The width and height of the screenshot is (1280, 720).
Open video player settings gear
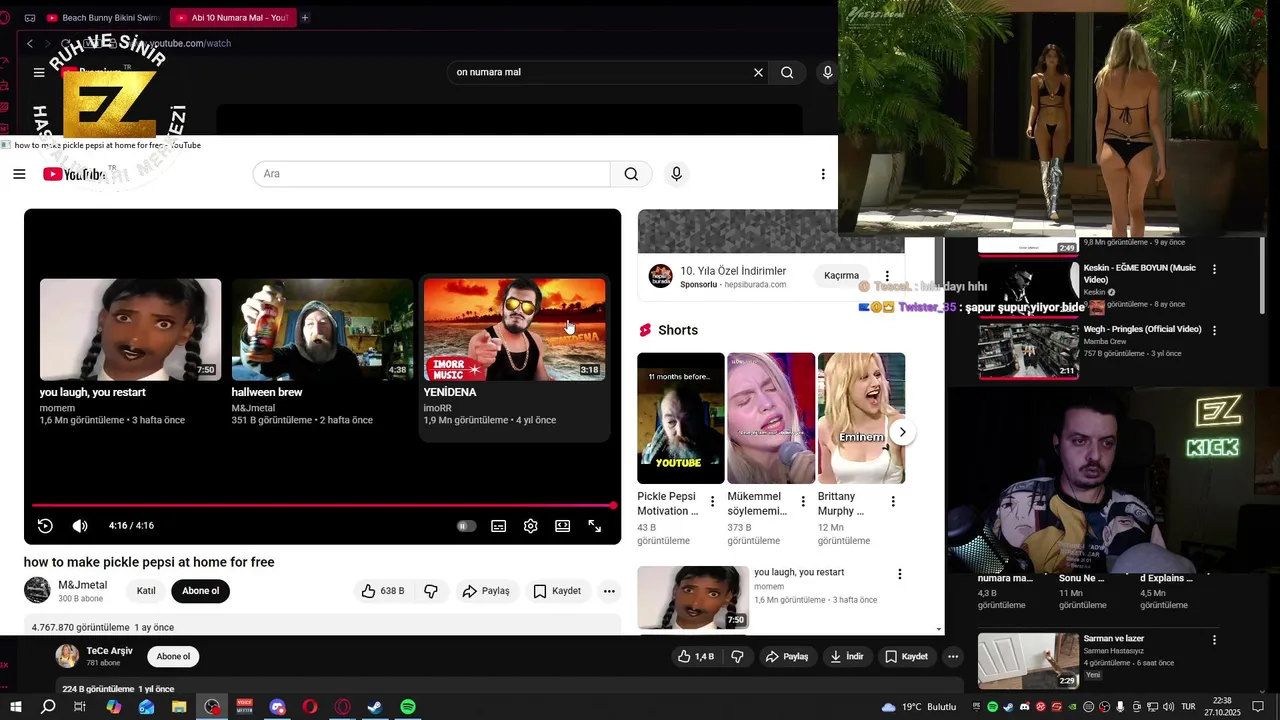pyautogui.click(x=531, y=526)
